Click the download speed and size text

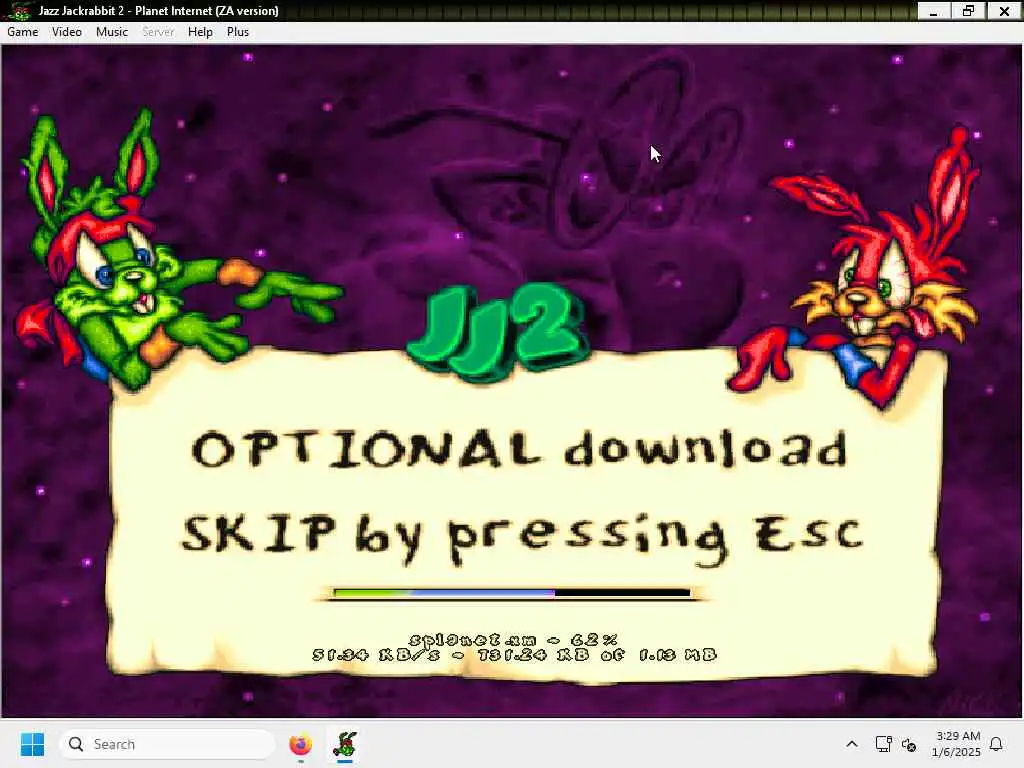point(515,655)
